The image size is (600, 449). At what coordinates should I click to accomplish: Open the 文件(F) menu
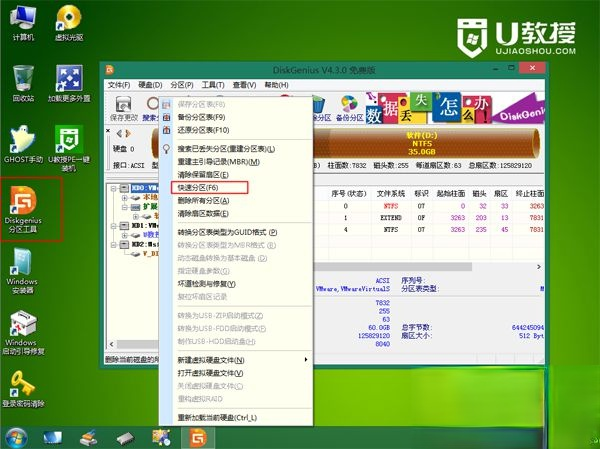pos(119,85)
